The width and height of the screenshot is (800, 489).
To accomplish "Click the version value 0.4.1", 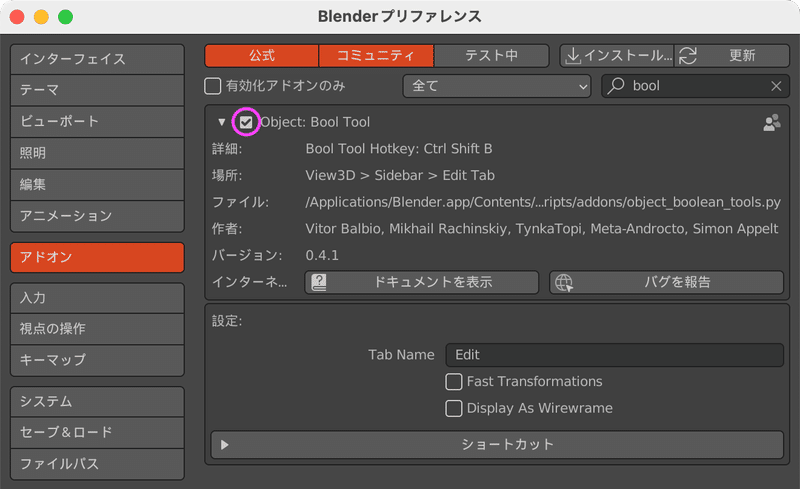I will [x=322, y=255].
